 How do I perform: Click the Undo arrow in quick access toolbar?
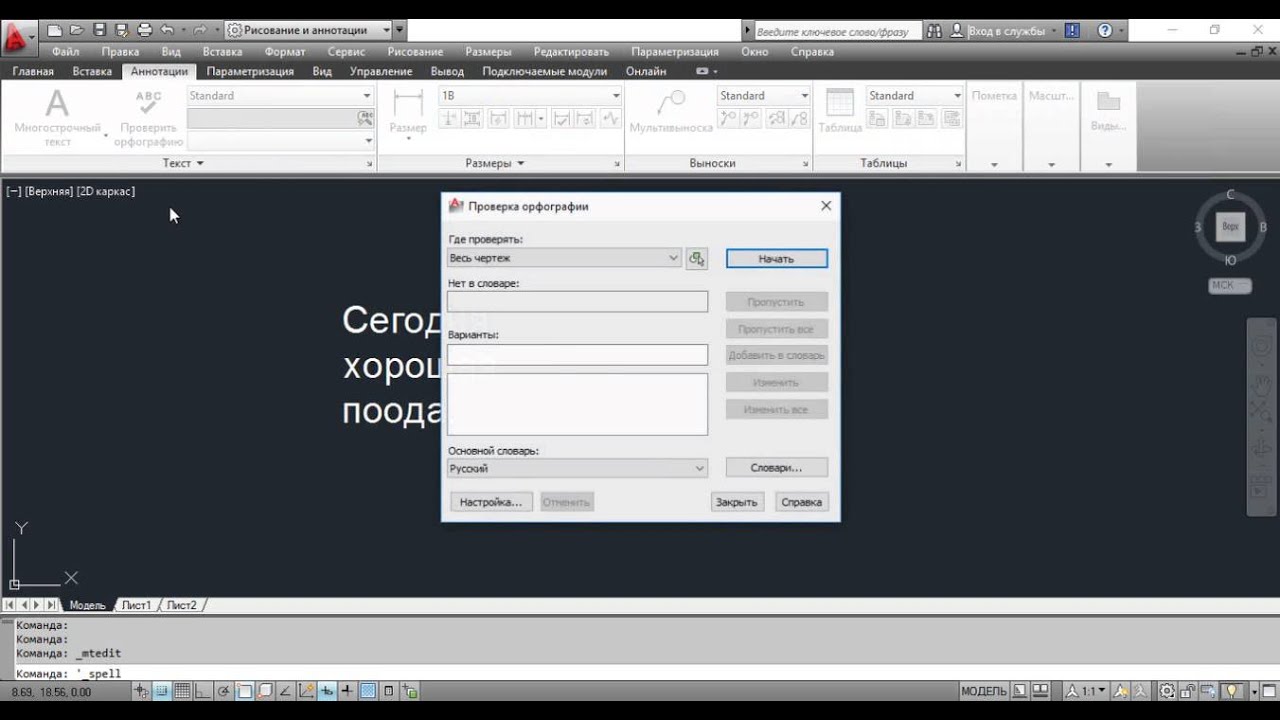pyautogui.click(x=167, y=31)
